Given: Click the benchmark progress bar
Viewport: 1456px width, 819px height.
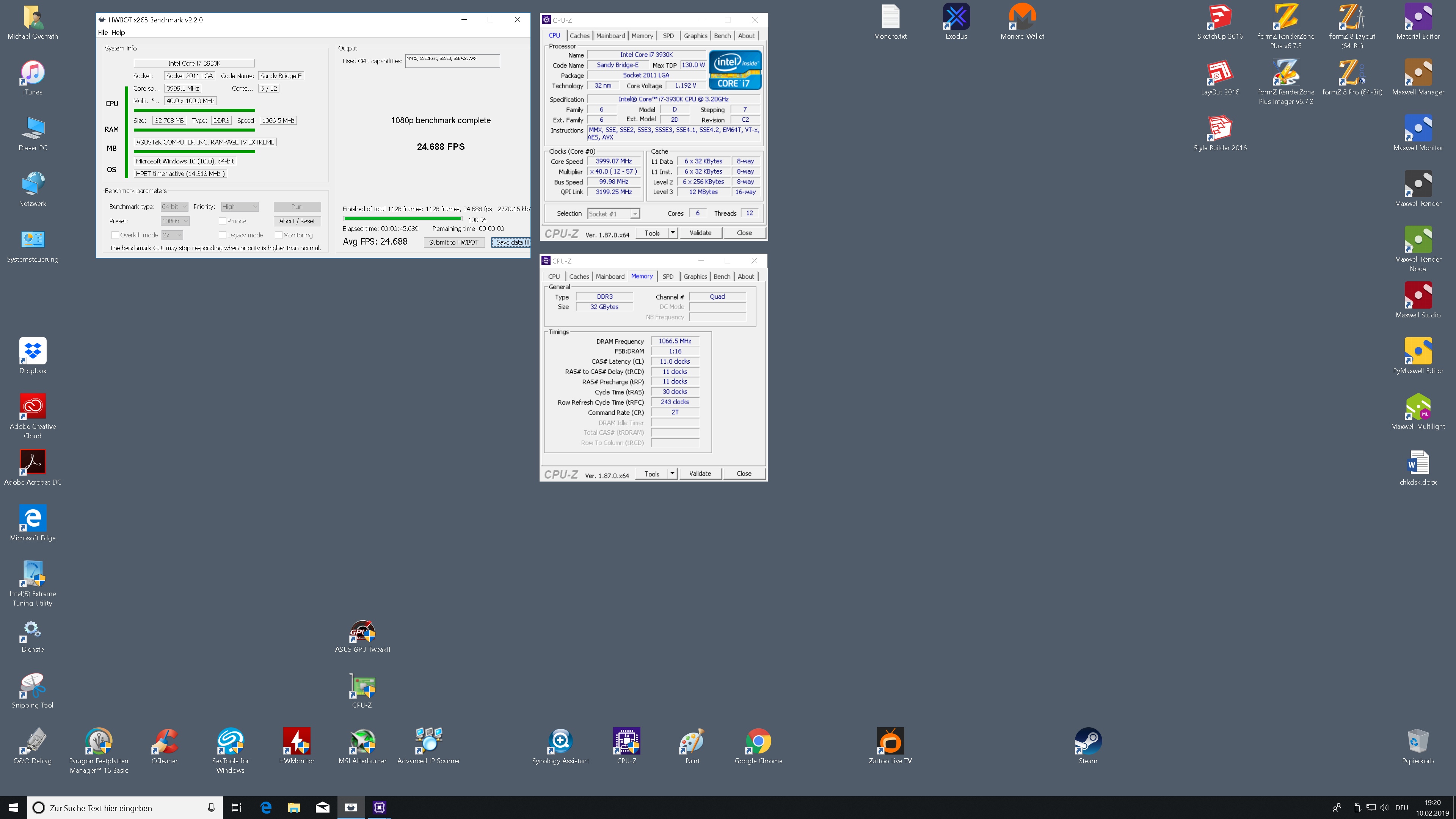Looking at the screenshot, I should (x=403, y=219).
